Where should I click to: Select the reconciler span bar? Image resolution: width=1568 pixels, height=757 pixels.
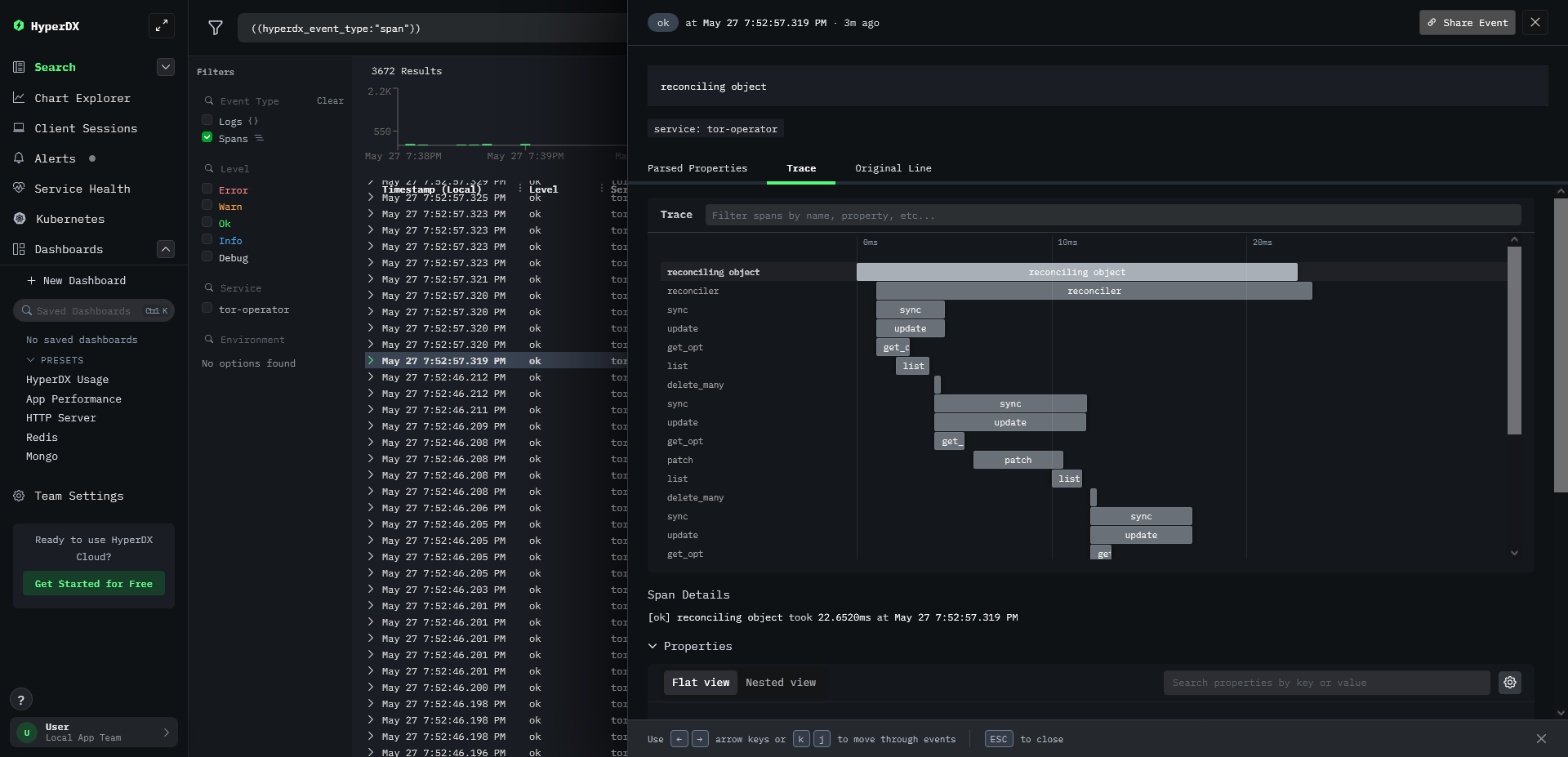click(1094, 291)
